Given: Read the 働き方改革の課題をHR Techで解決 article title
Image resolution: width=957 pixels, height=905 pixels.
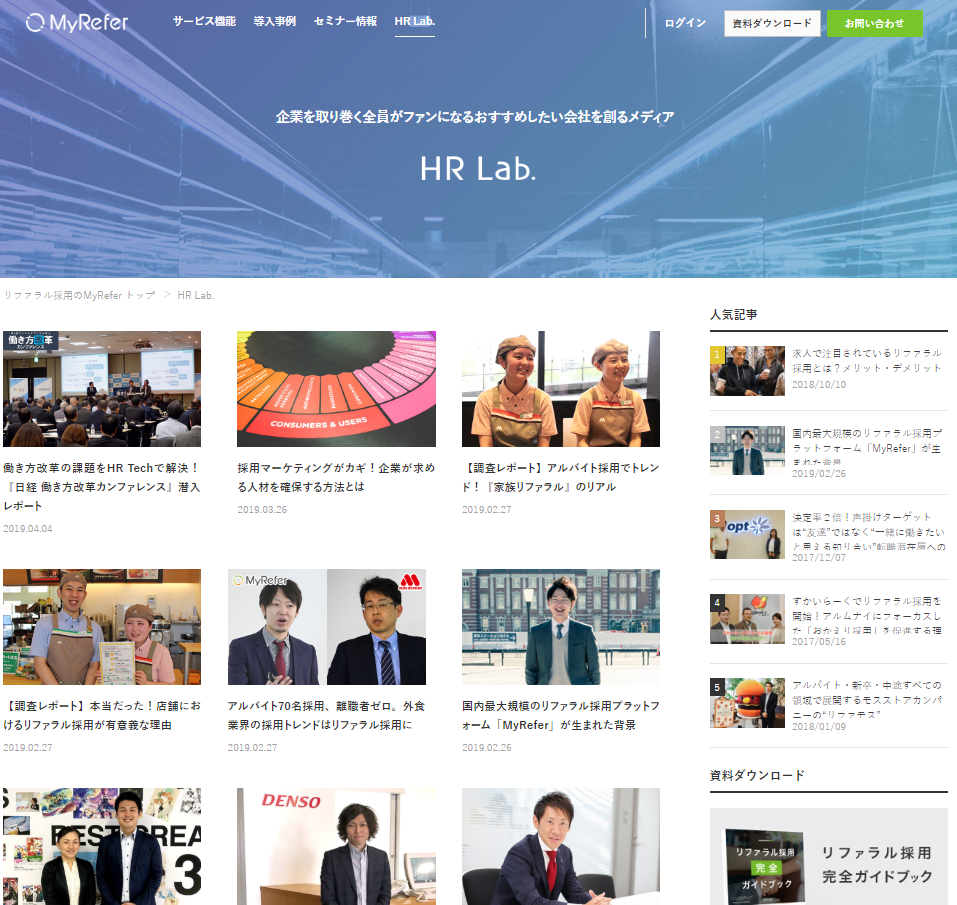Looking at the screenshot, I should point(101,487).
